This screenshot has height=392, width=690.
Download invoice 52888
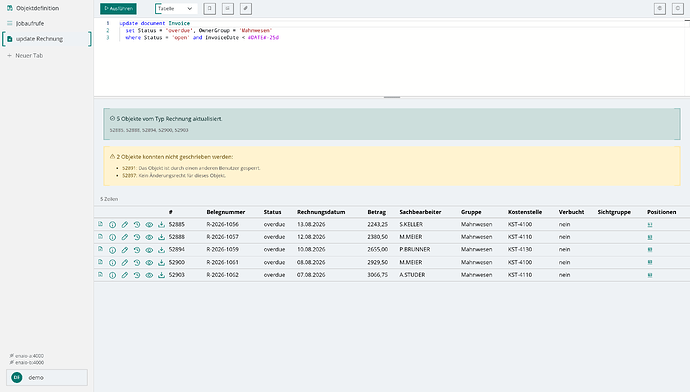[x=161, y=237]
